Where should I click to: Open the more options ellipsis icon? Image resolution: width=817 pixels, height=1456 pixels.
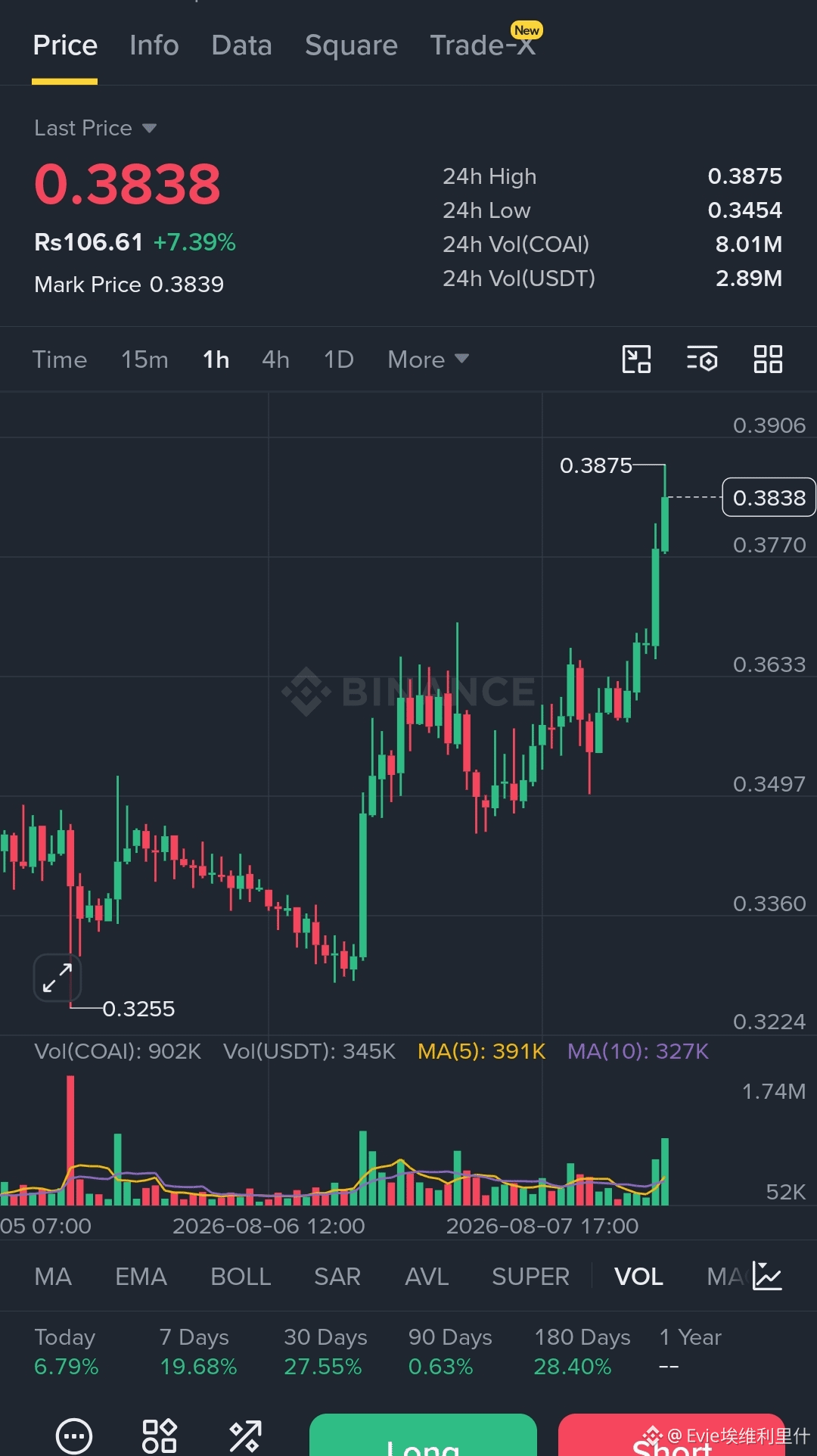coord(74,1436)
